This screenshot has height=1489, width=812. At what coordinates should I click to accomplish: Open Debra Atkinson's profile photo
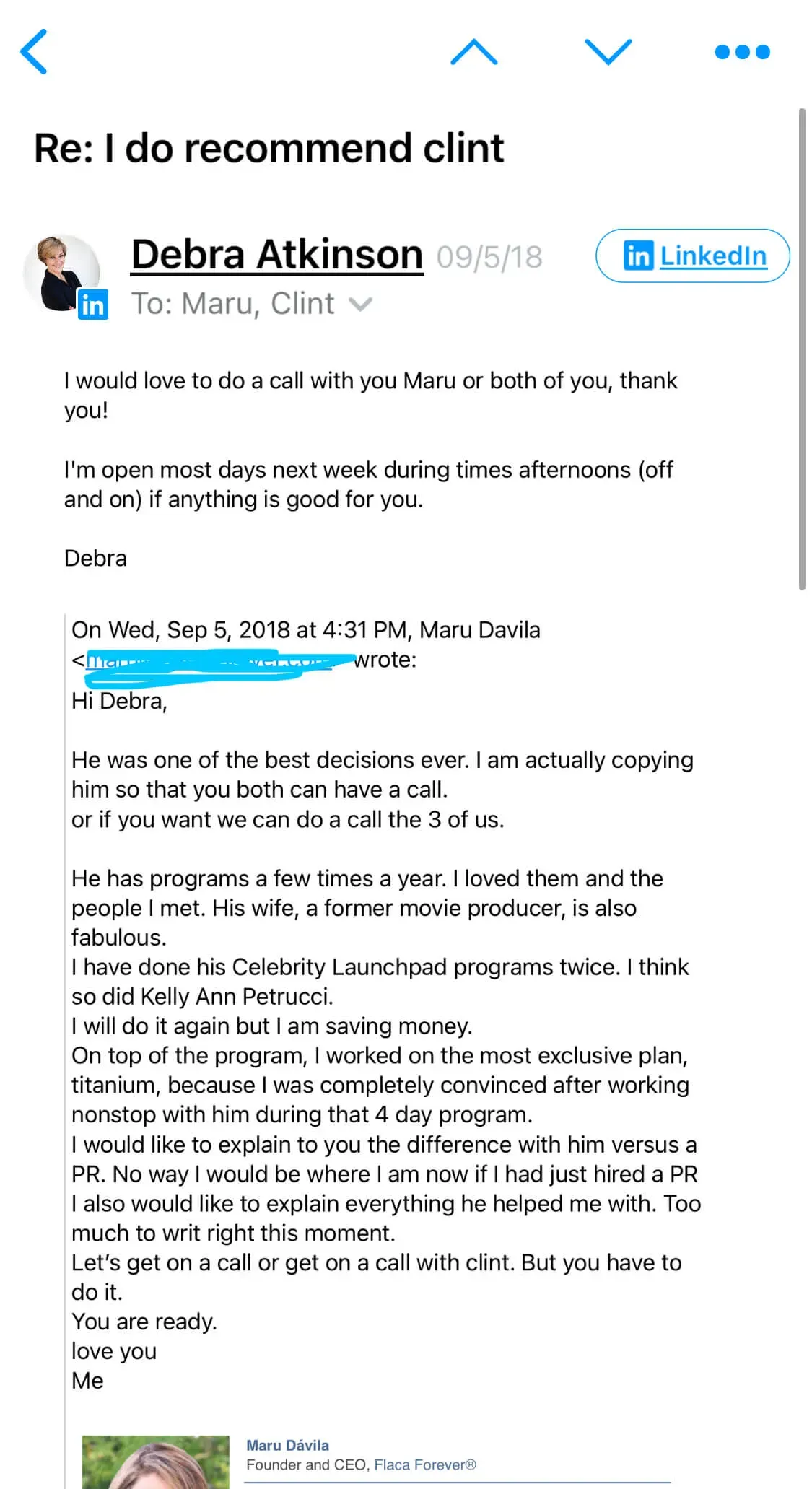click(59, 271)
